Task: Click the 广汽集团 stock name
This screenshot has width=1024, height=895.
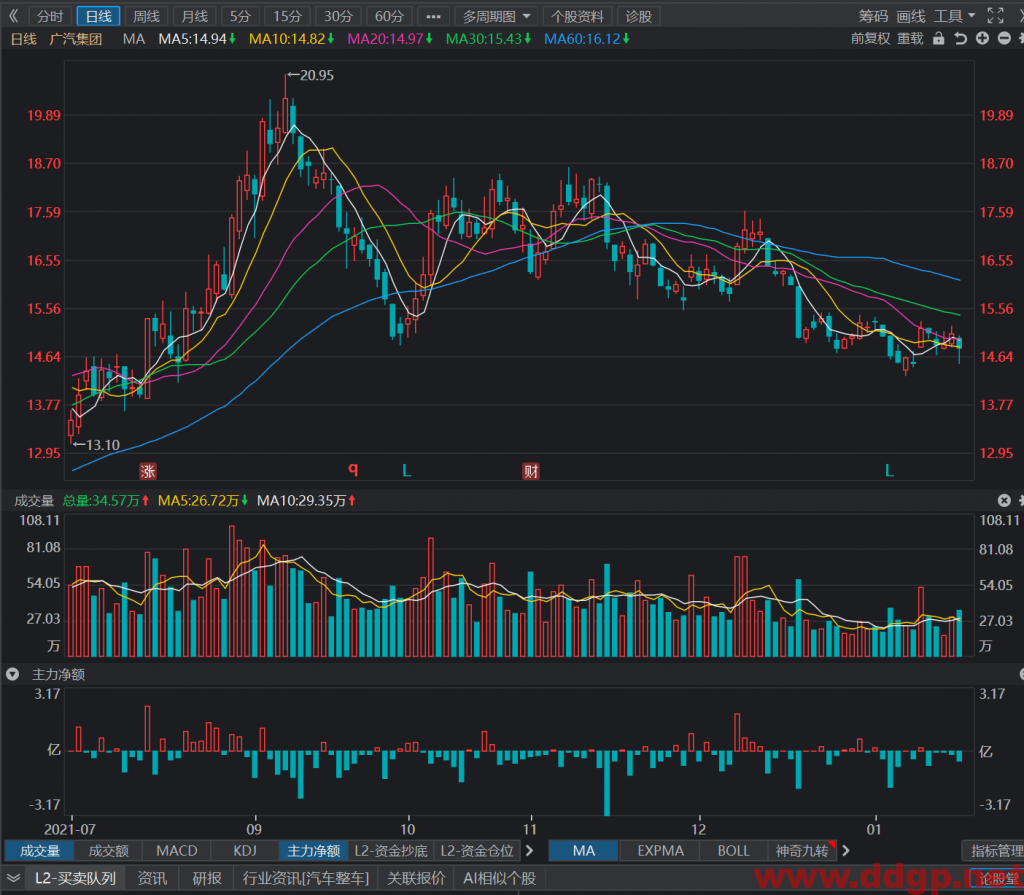Action: coord(76,39)
